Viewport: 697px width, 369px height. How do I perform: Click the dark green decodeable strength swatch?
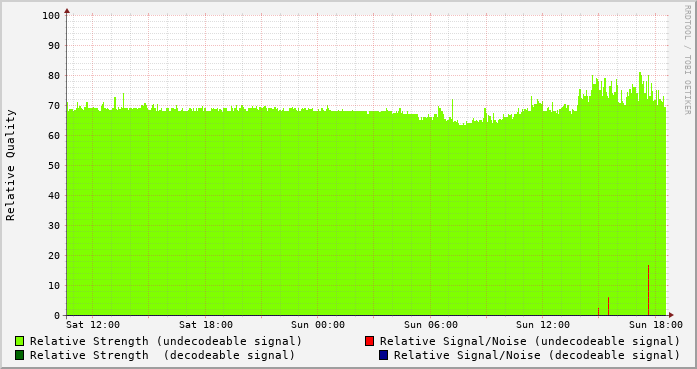point(20,355)
